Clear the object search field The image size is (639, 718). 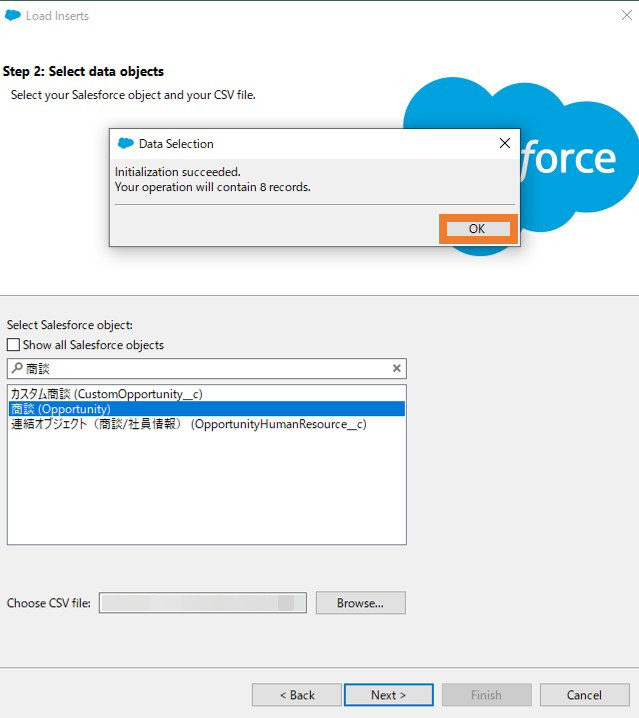pos(397,368)
